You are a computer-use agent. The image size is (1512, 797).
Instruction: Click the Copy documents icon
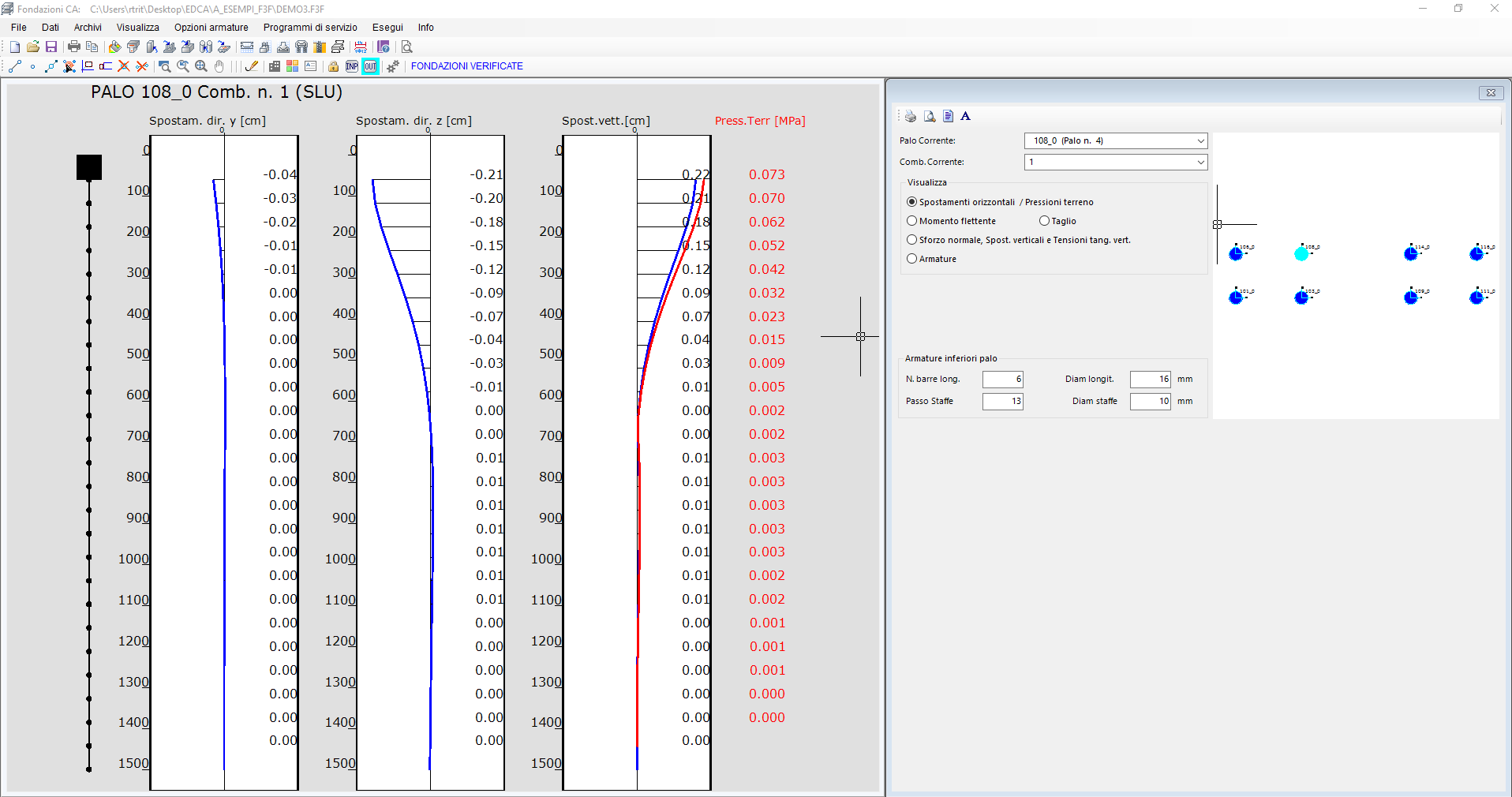[x=92, y=47]
